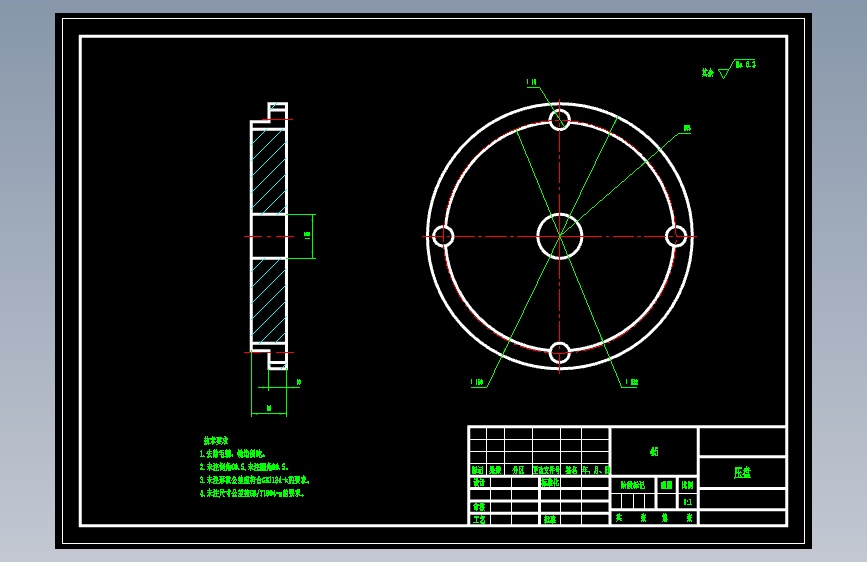The width and height of the screenshot is (867, 562).
Task: Select the bottom bolt hole circle
Action: point(560,352)
